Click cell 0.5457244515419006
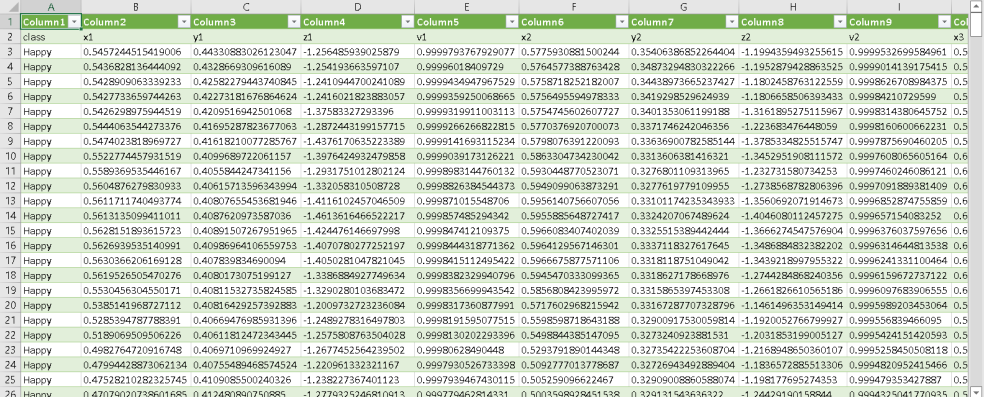This screenshot has height=397, width=984. 136,51
